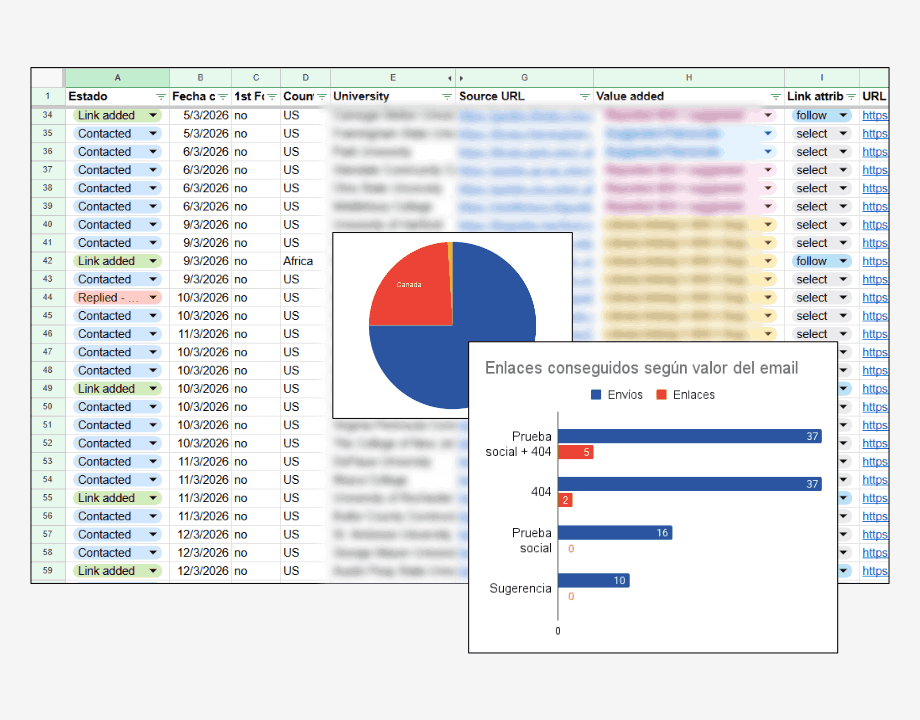Open the Value added column filter icon
This screenshot has width=920, height=720.
pyautogui.click(x=776, y=97)
